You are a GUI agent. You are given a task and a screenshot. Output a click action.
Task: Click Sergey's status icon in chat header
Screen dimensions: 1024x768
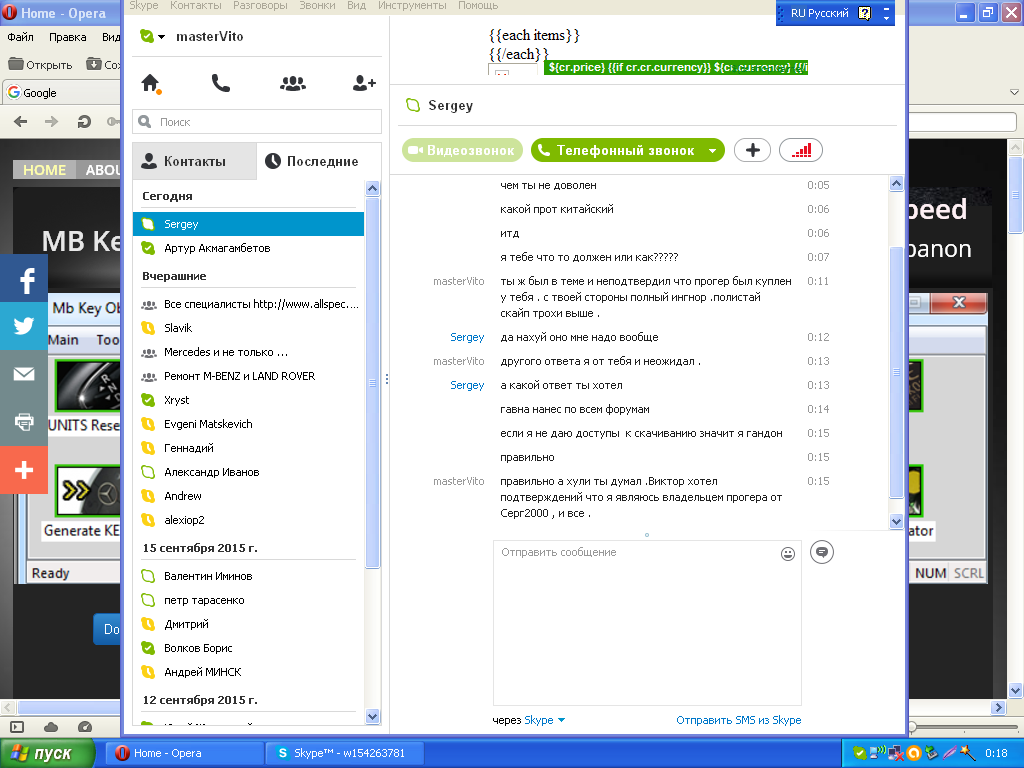(413, 105)
